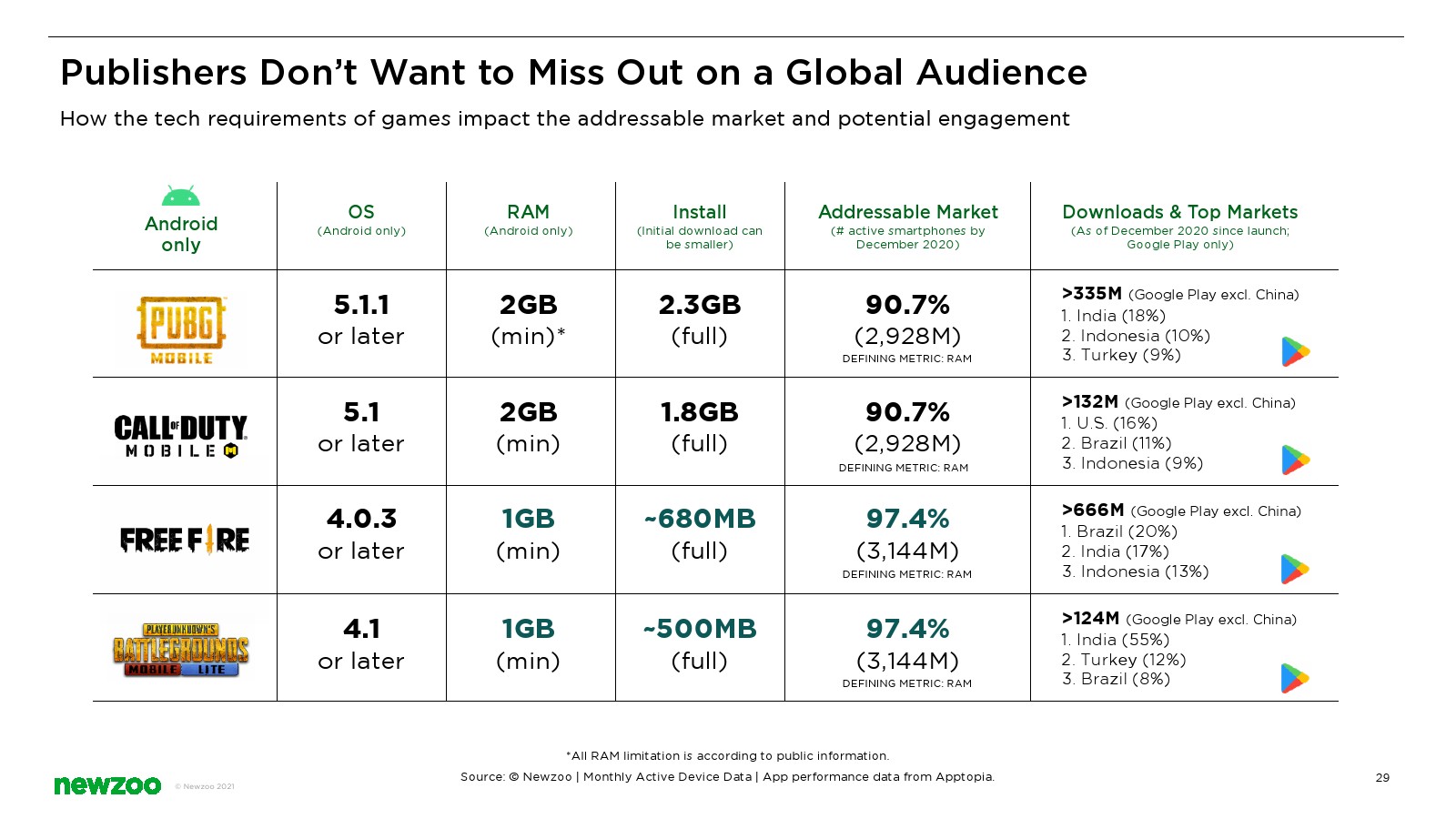
Task: Select the RAM column header
Action: point(528,212)
